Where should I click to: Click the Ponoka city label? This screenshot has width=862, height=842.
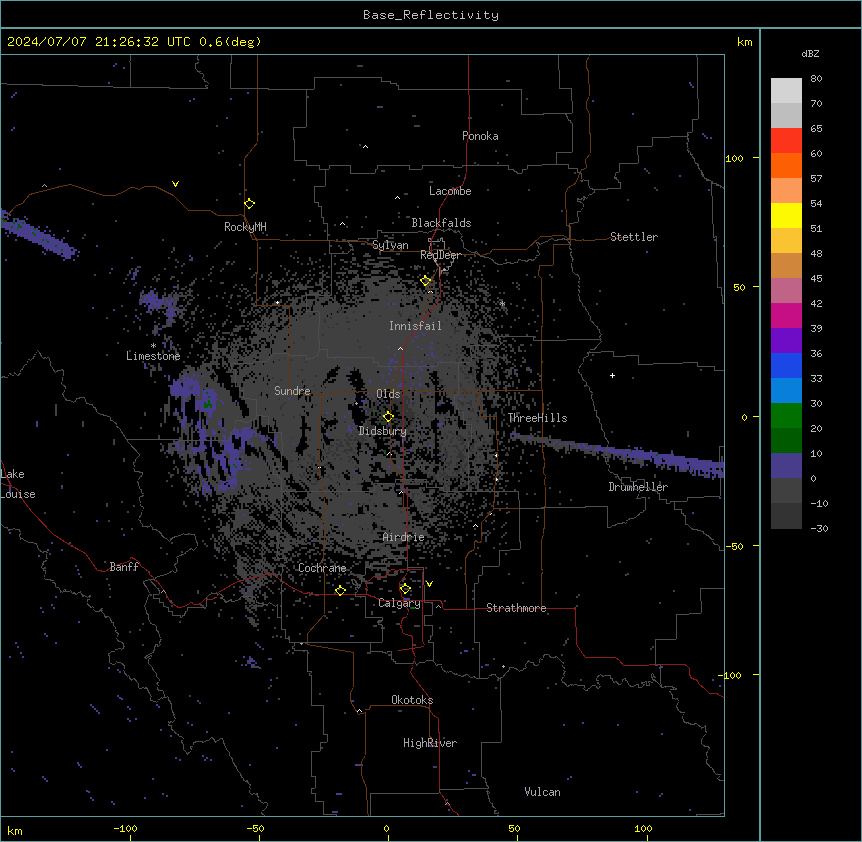pos(480,136)
